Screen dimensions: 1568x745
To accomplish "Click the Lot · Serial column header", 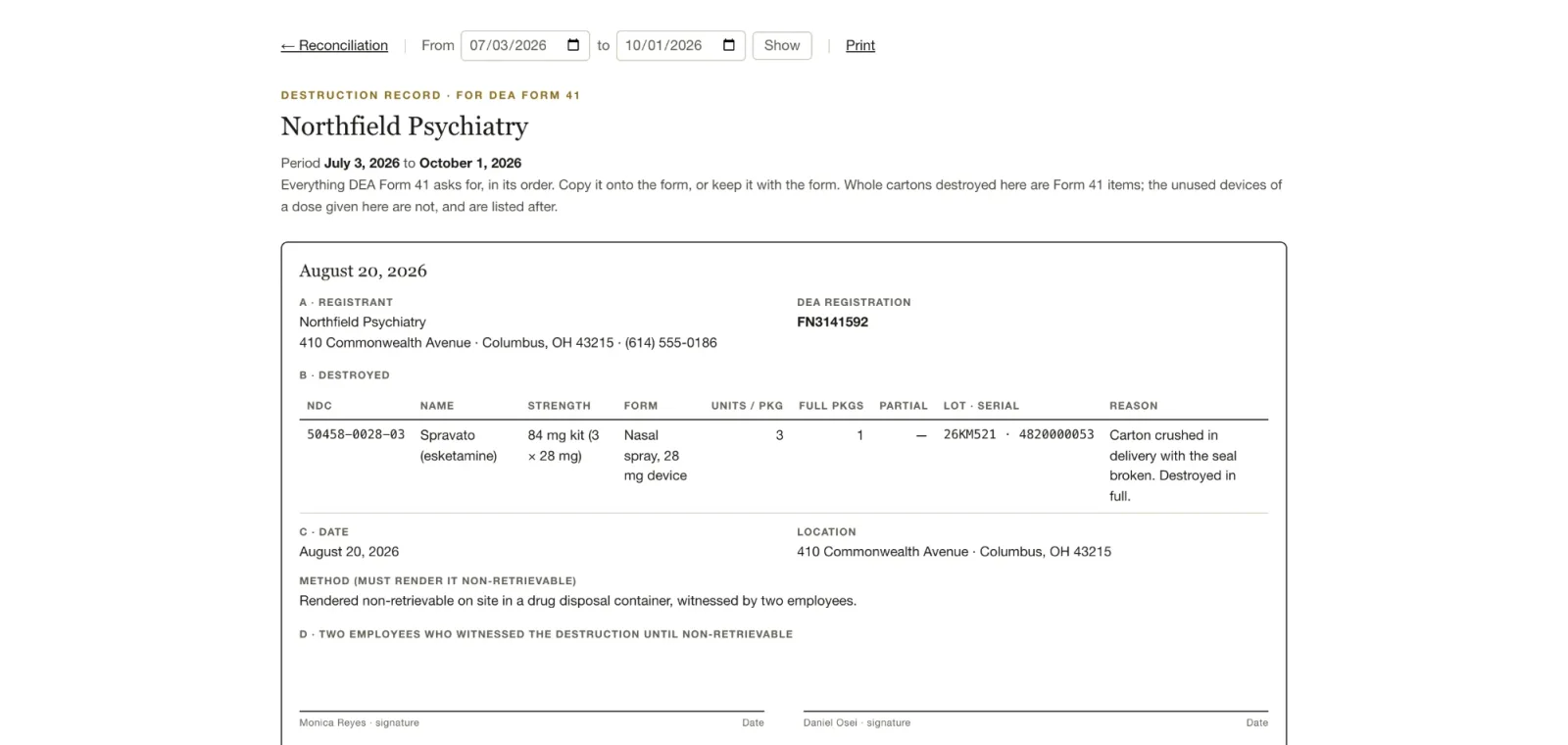I will pos(981,406).
